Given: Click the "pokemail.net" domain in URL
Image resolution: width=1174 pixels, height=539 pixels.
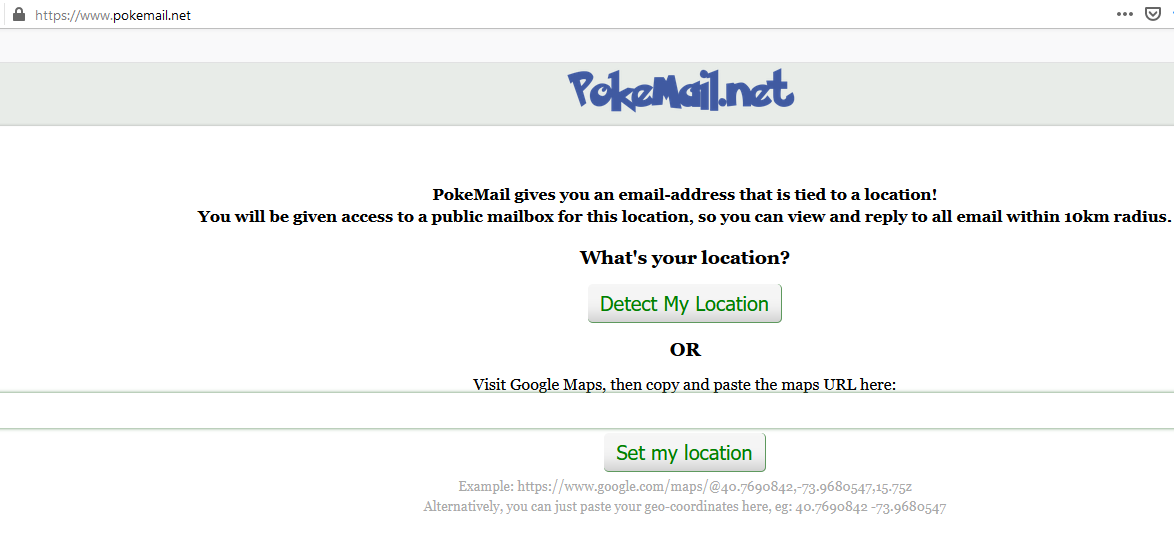Looking at the screenshot, I should [x=152, y=15].
